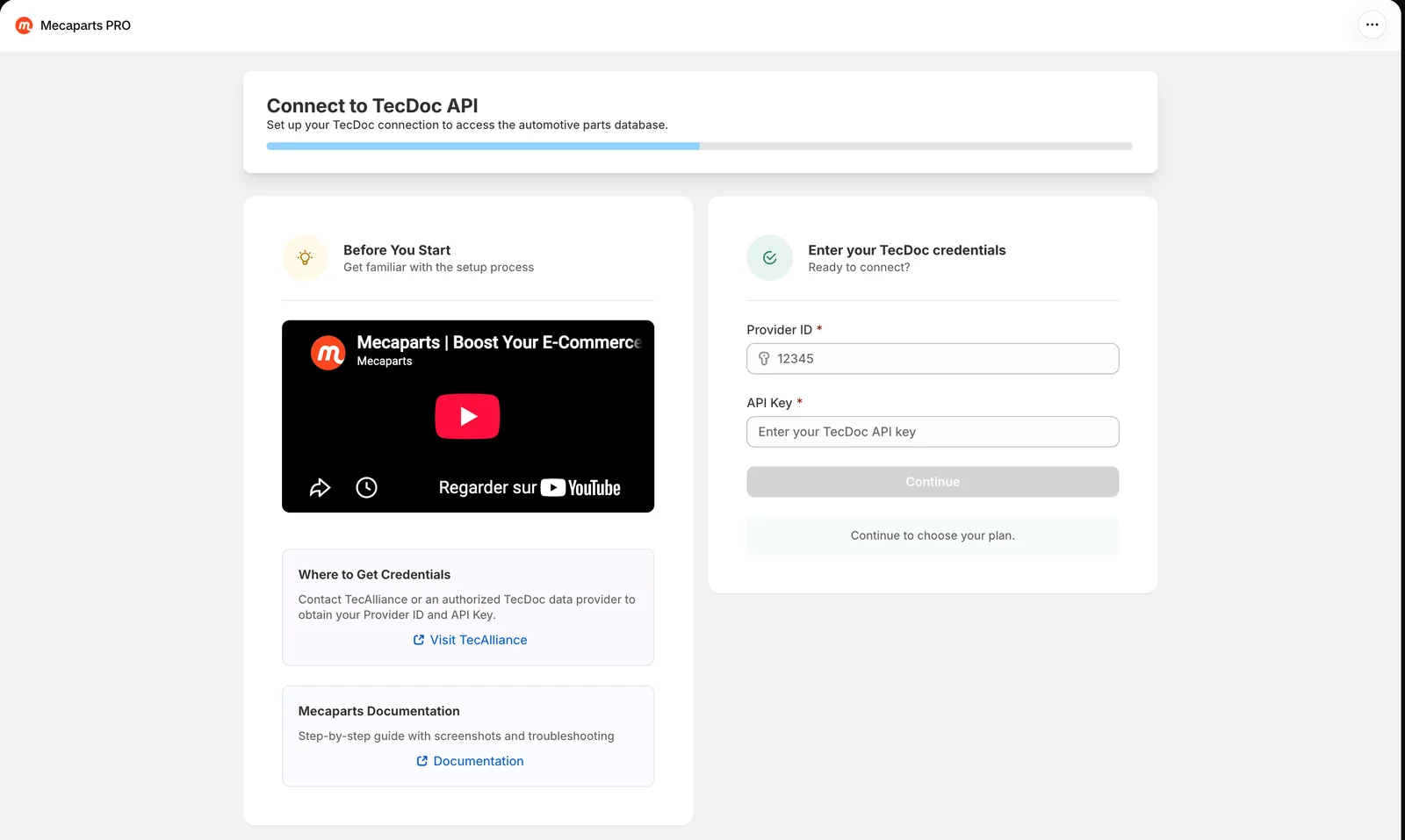The image size is (1405, 840).
Task: Focus the API Key input field
Action: 933,432
